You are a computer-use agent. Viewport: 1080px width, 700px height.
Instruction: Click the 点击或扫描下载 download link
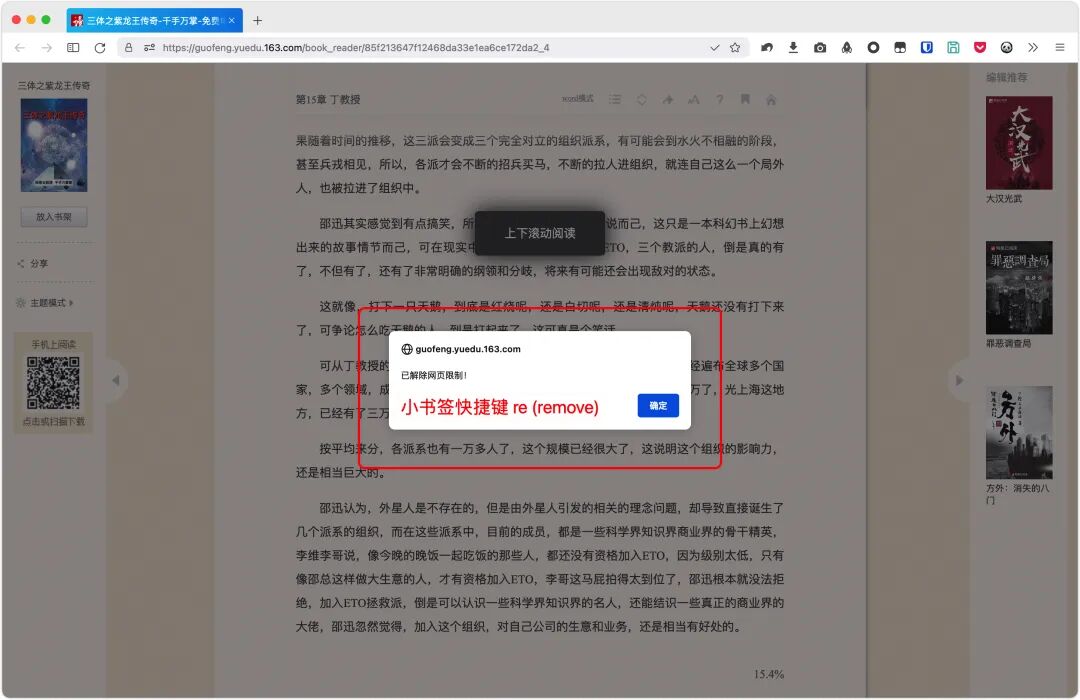[54, 422]
